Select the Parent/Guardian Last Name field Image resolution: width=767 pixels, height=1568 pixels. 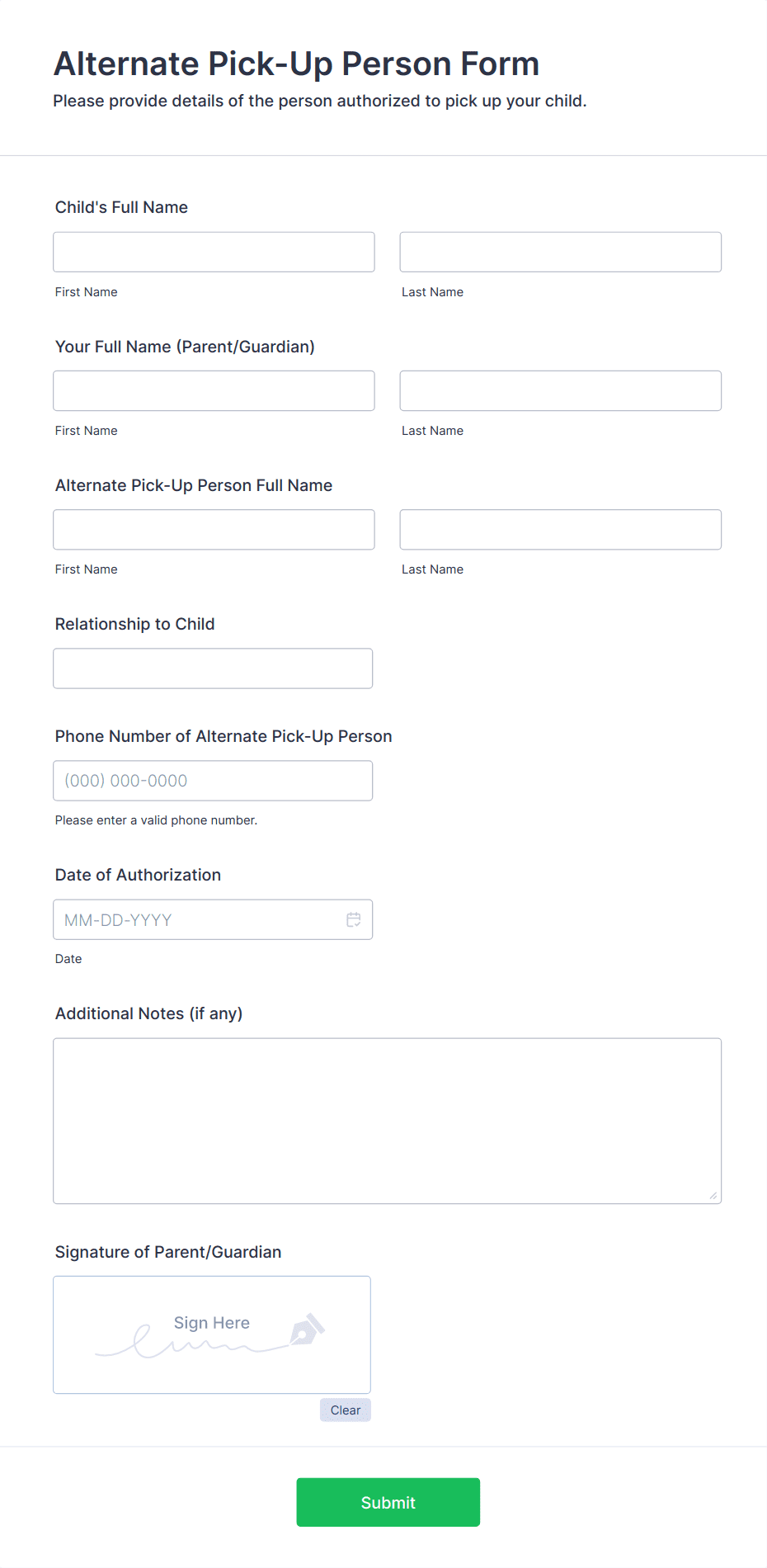coord(560,390)
